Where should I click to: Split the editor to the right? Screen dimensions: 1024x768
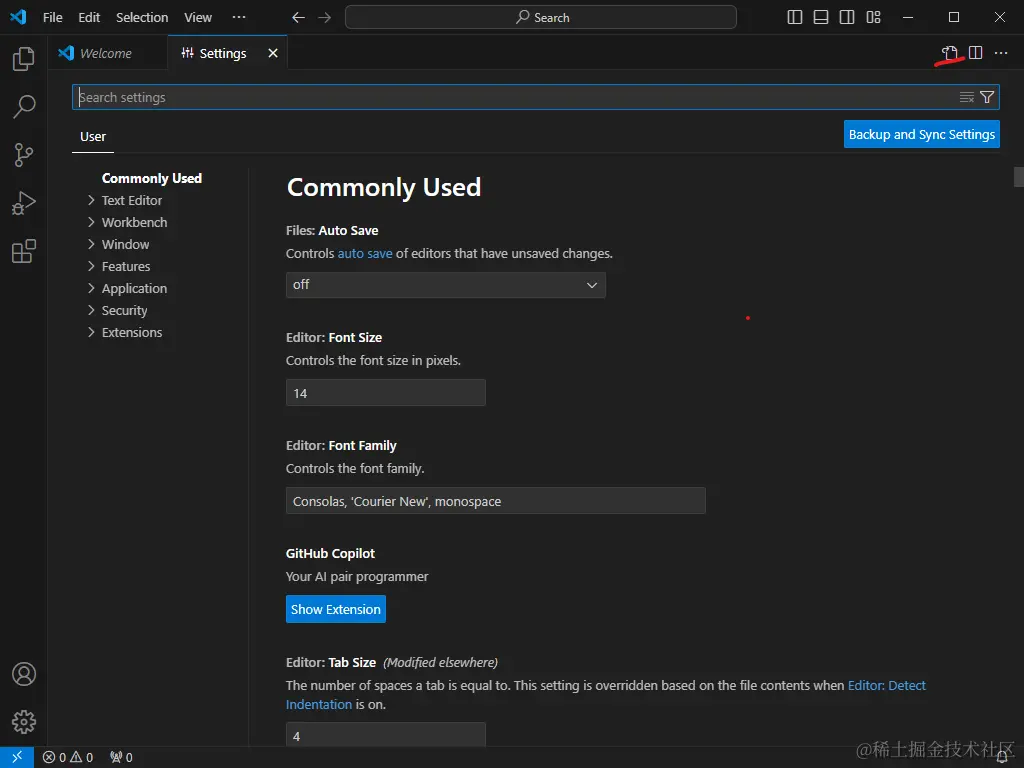click(976, 53)
